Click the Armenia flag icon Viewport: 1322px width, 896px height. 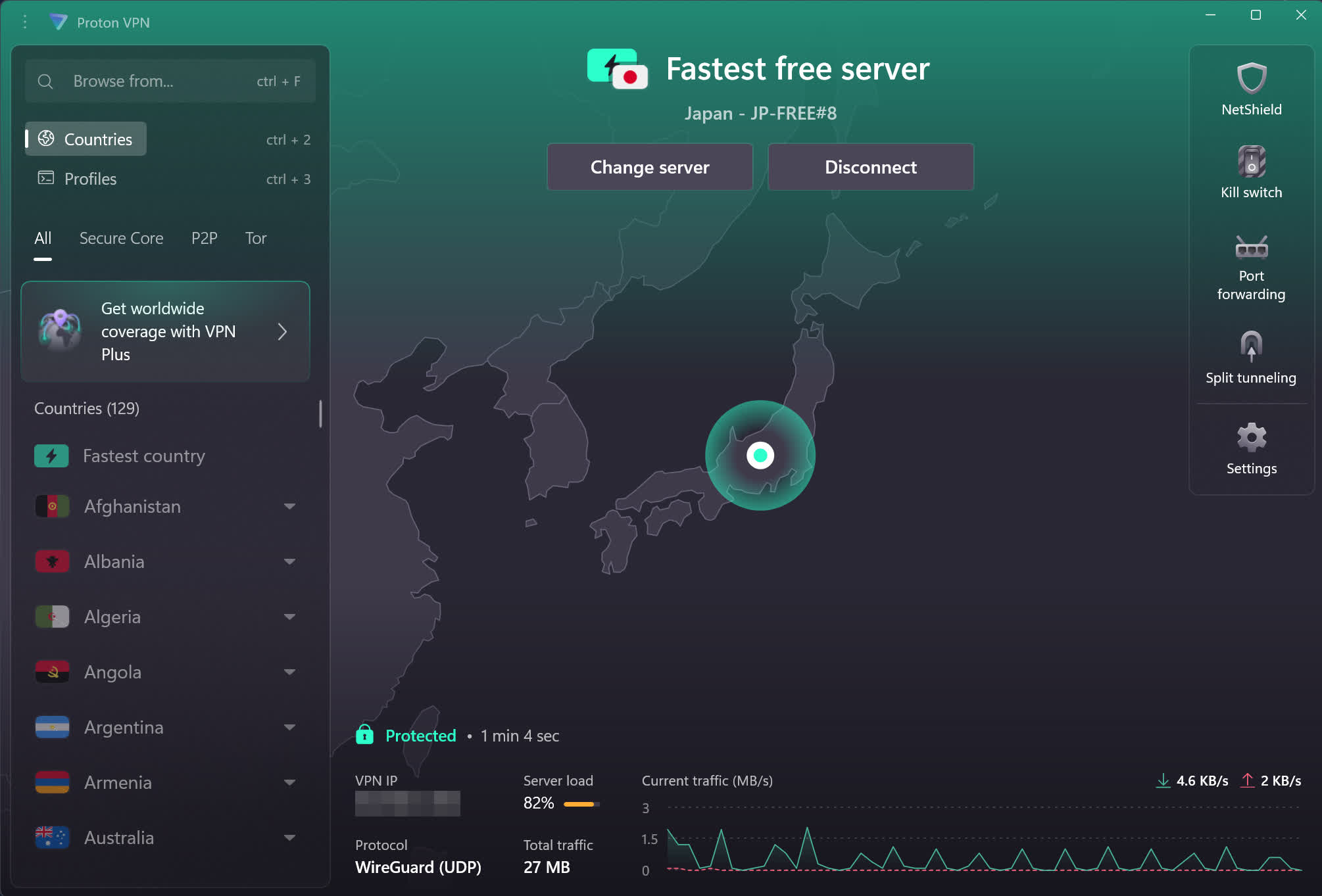pos(52,782)
